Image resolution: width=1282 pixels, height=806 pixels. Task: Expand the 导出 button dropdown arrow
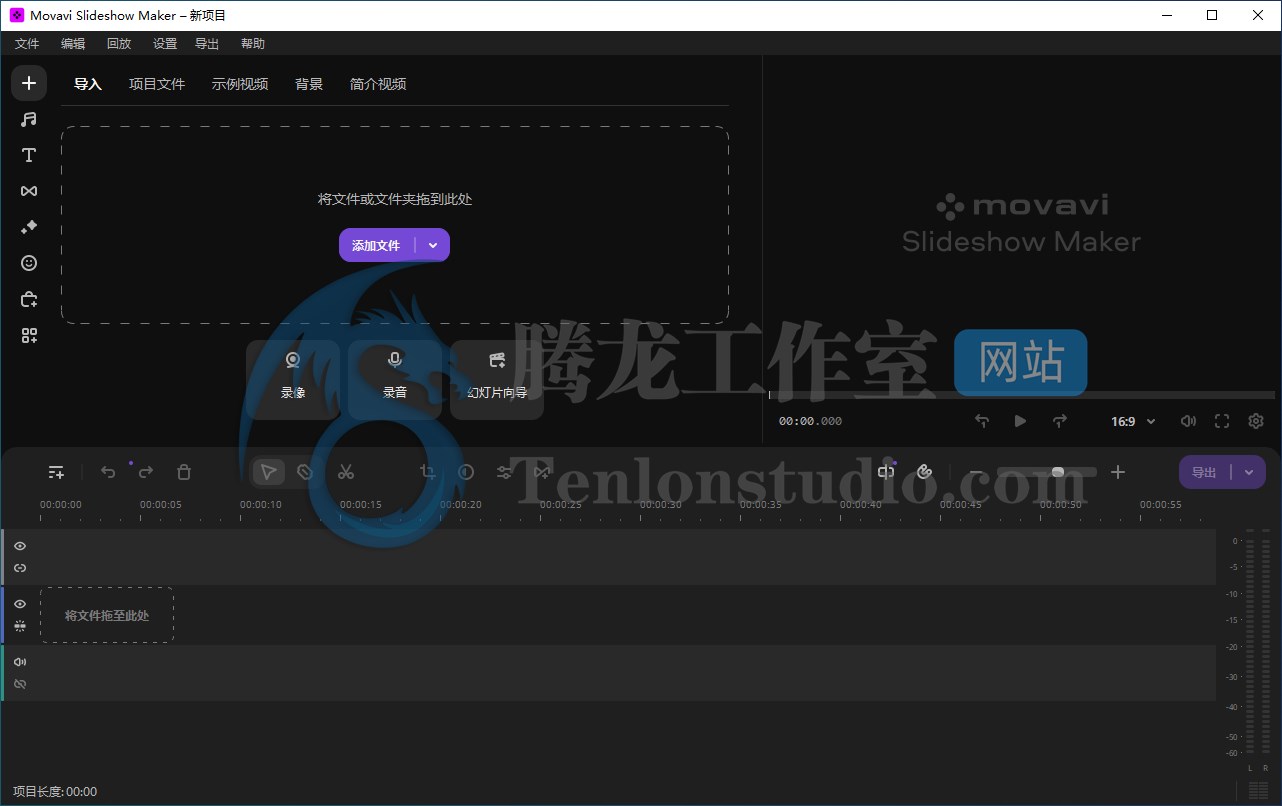(x=1248, y=472)
